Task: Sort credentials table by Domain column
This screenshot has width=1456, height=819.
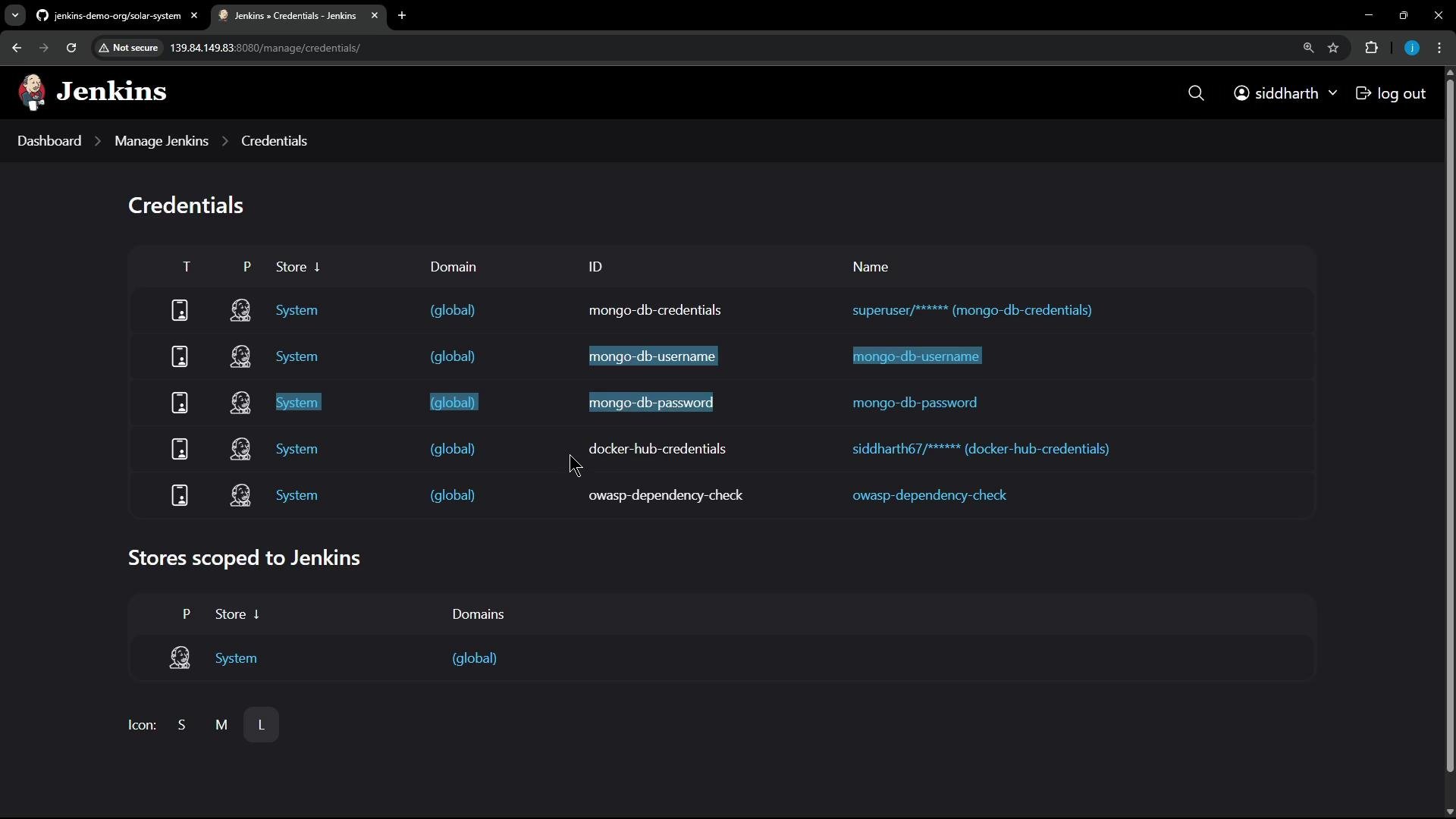Action: 453,267
